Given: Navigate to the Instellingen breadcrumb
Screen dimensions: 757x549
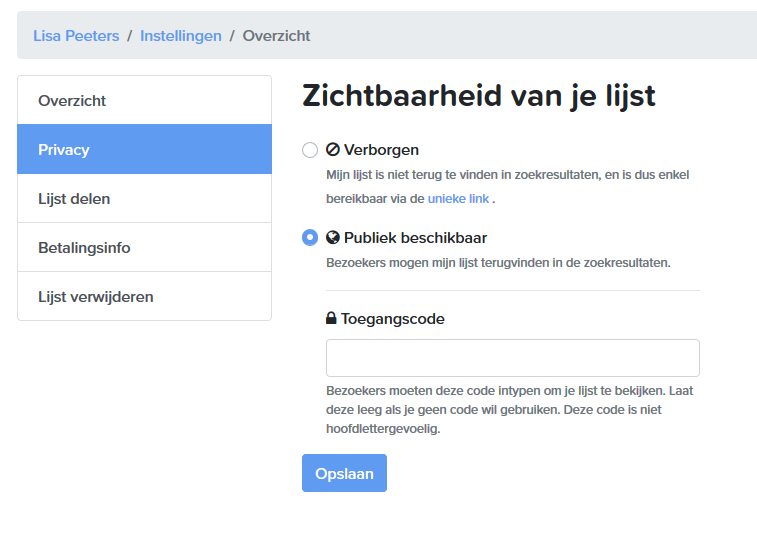Looking at the screenshot, I should (181, 36).
